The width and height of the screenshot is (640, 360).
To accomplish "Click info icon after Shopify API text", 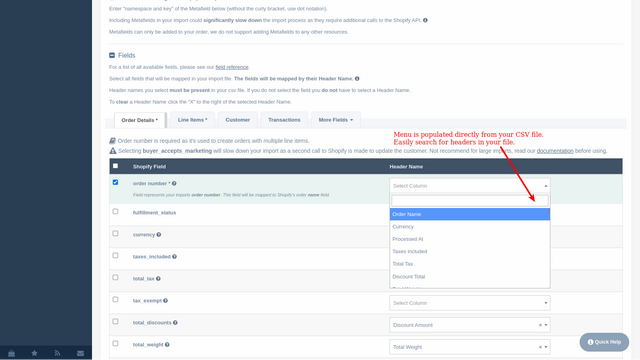I will tap(425, 20).
